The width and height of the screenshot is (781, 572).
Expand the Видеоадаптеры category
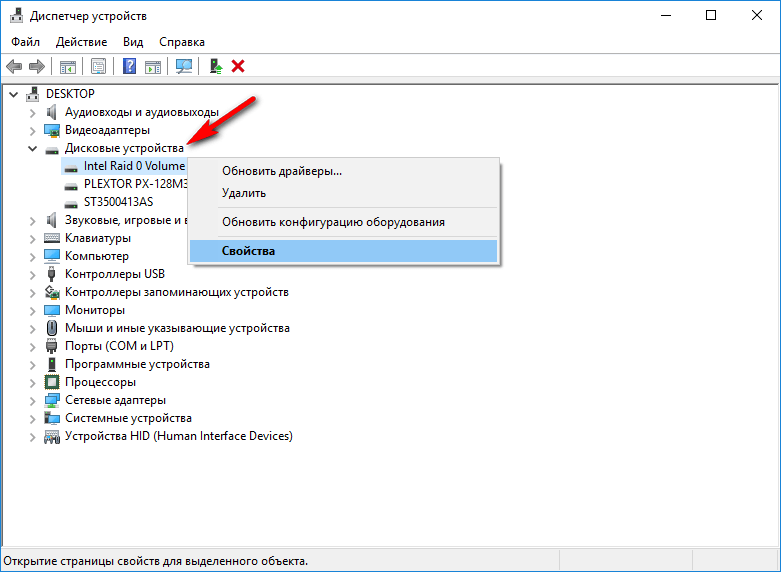32,131
